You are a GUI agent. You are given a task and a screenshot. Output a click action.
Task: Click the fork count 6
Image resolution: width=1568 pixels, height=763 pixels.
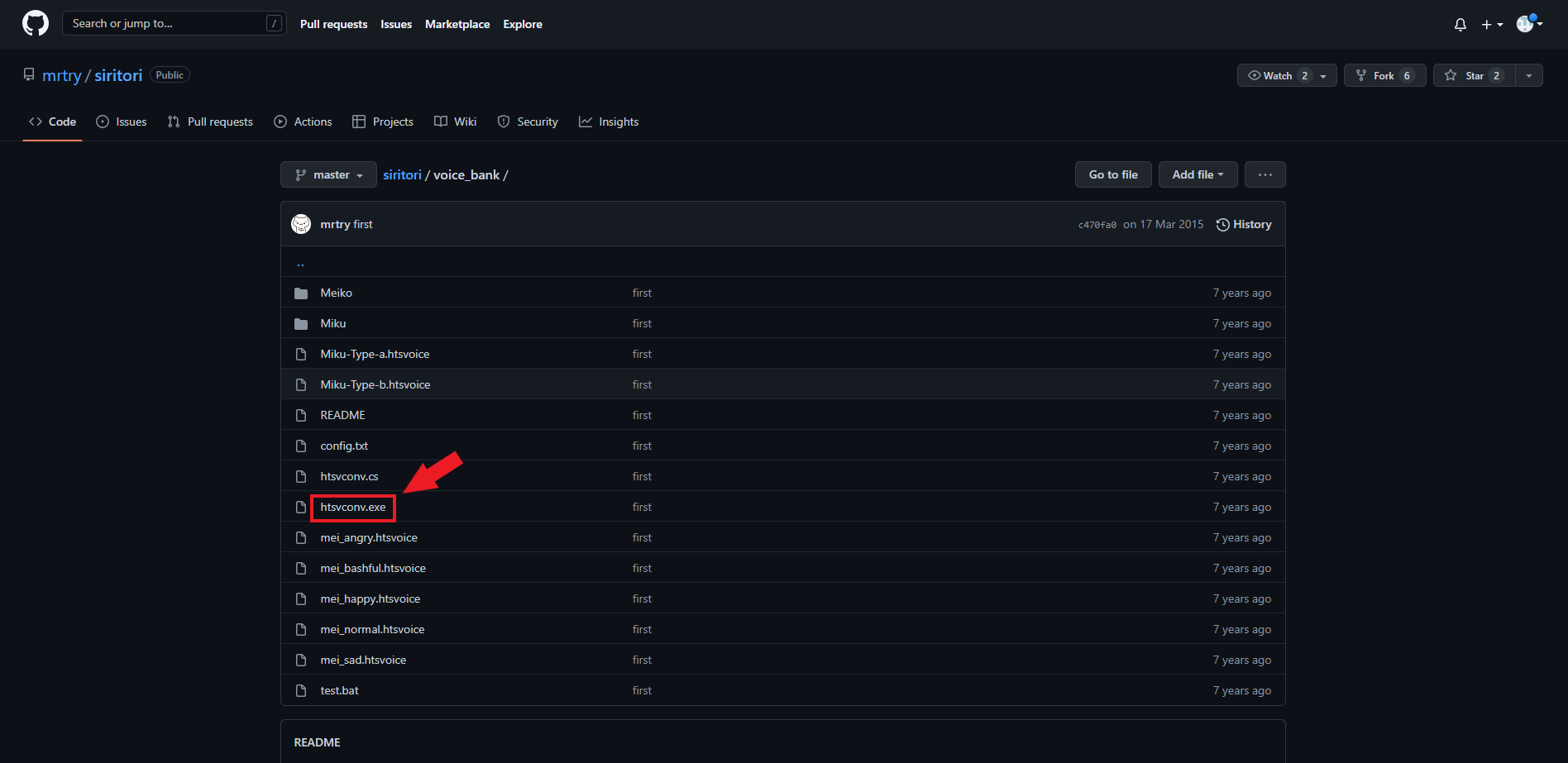coord(1407,75)
